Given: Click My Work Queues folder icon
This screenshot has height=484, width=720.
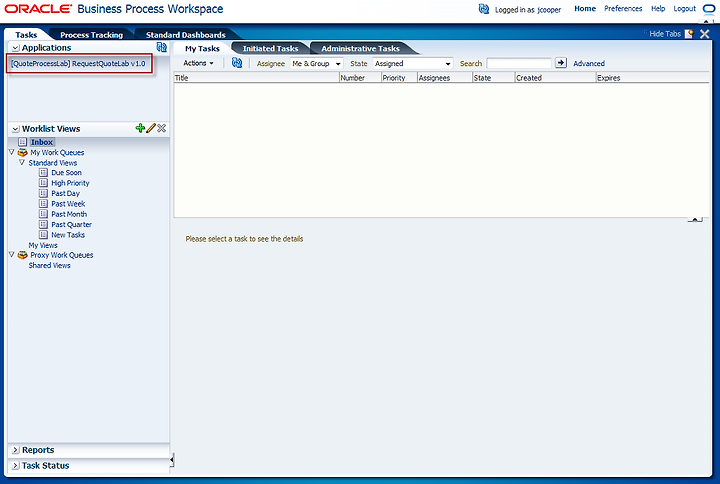Looking at the screenshot, I should [22, 152].
